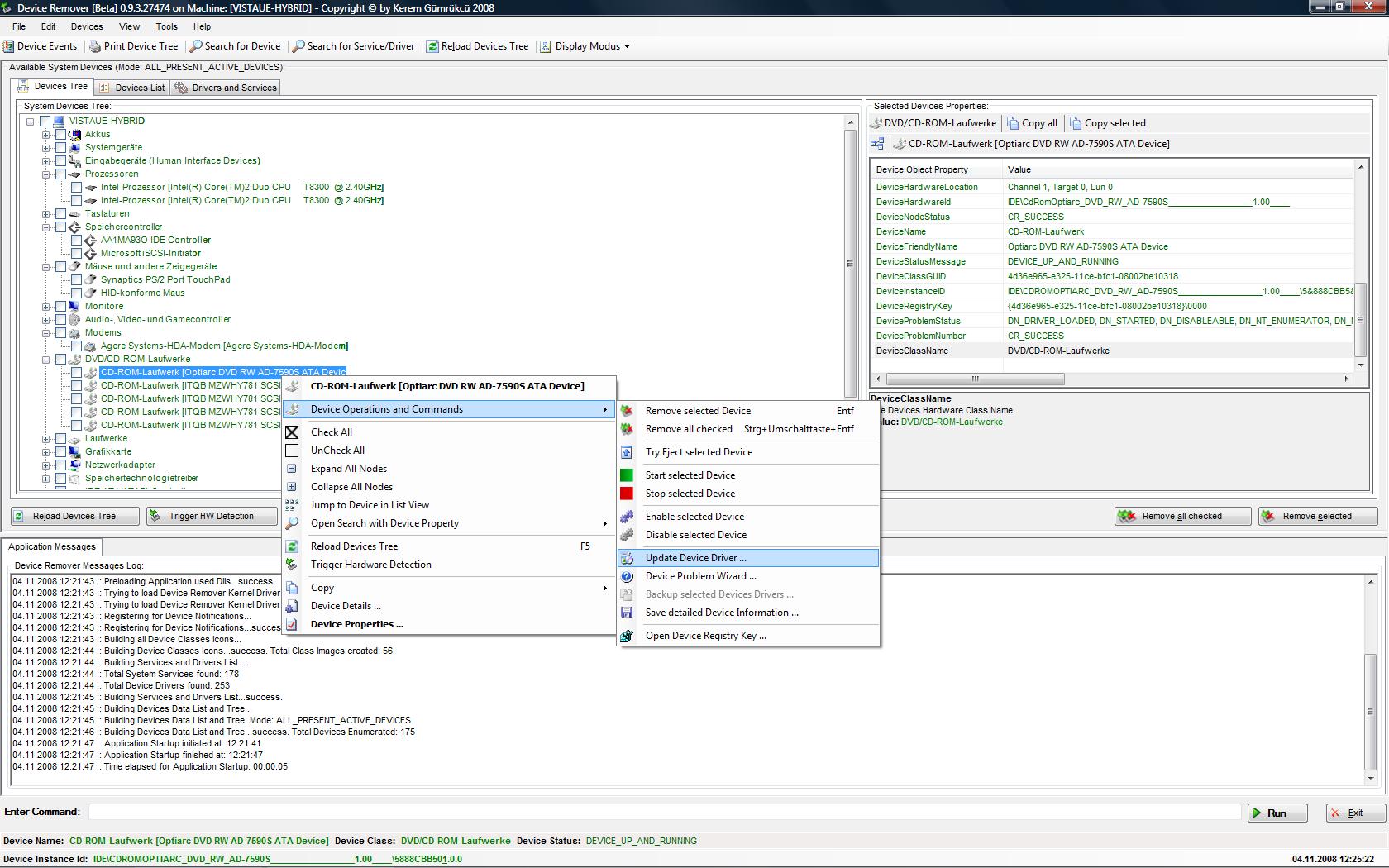Expand the Laufwerke tree node

click(46, 438)
